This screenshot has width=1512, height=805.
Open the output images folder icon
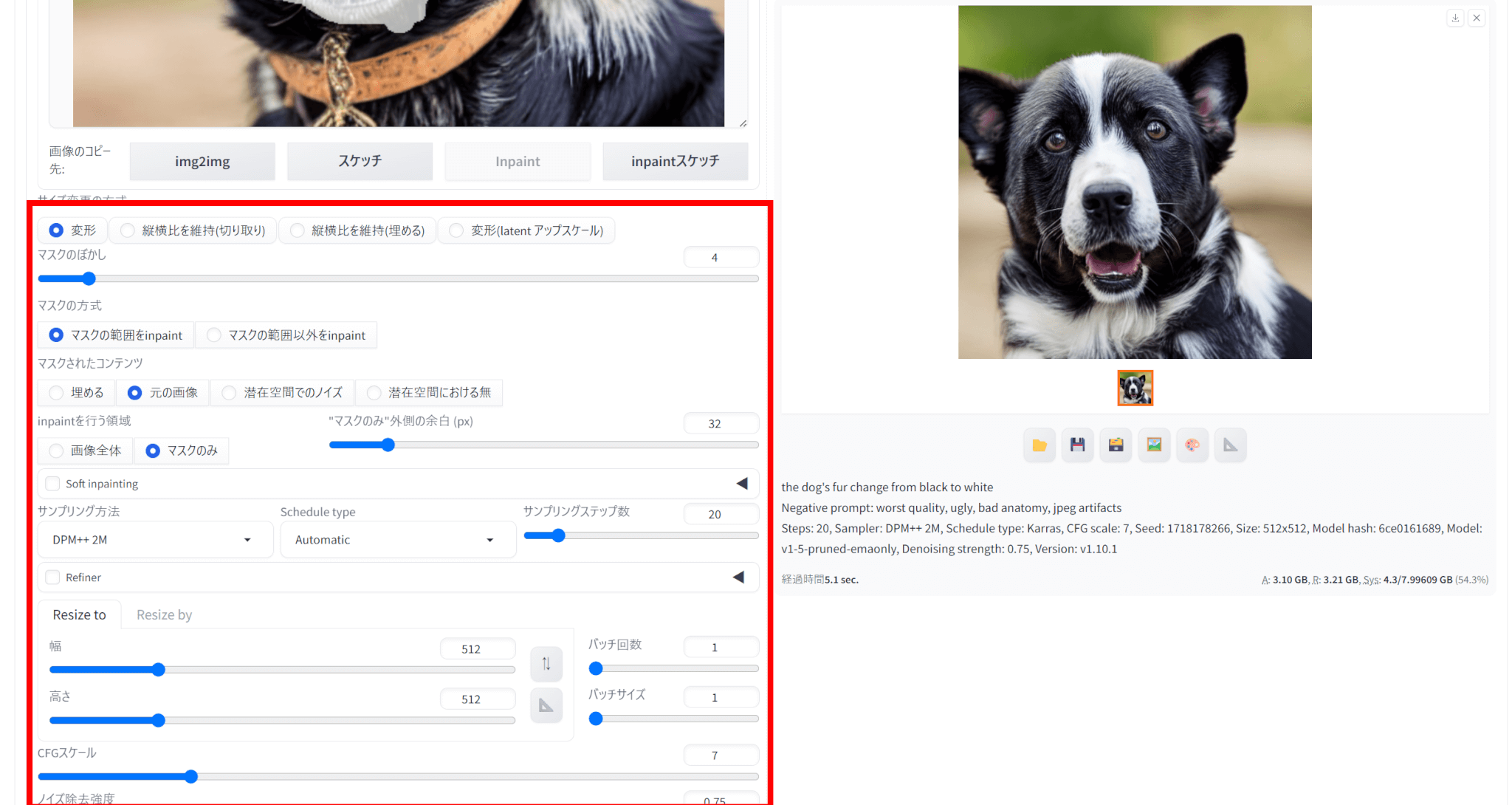[x=1039, y=445]
